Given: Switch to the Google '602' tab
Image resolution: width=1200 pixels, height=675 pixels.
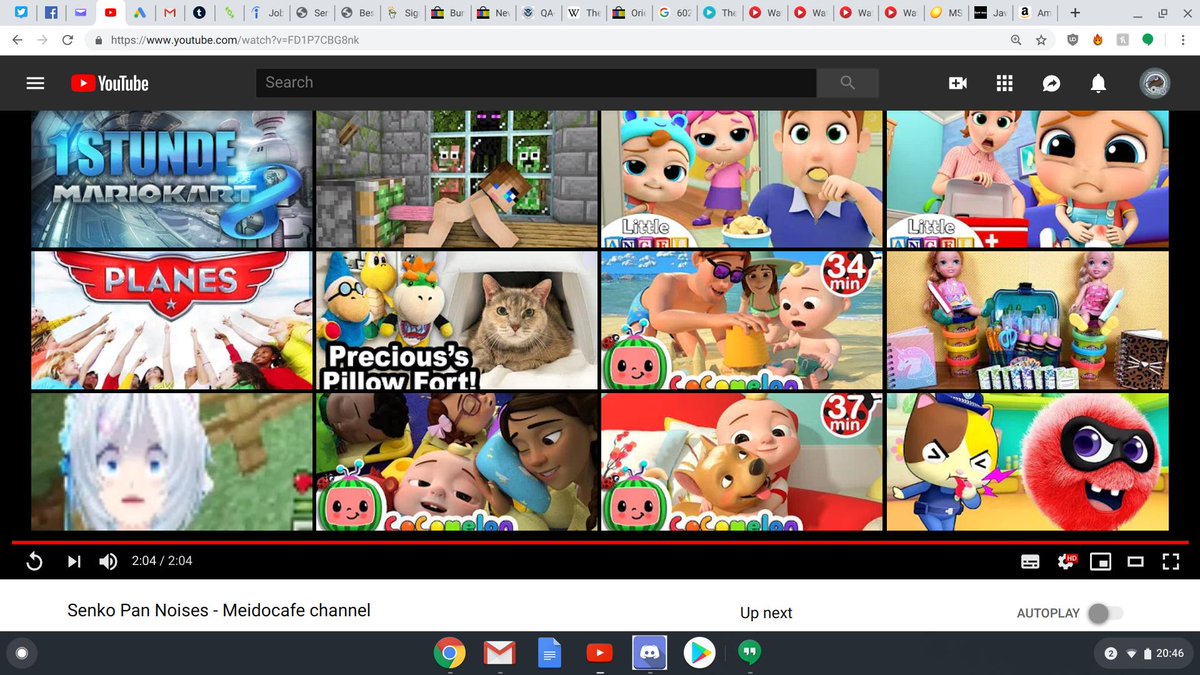Looking at the screenshot, I should tap(673, 13).
